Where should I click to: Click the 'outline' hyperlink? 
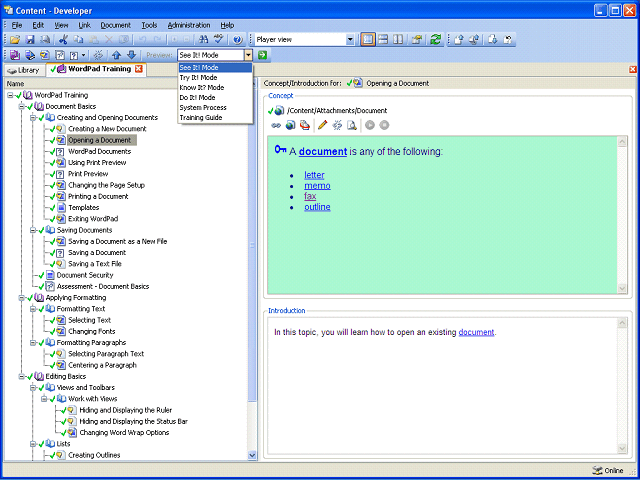317,207
